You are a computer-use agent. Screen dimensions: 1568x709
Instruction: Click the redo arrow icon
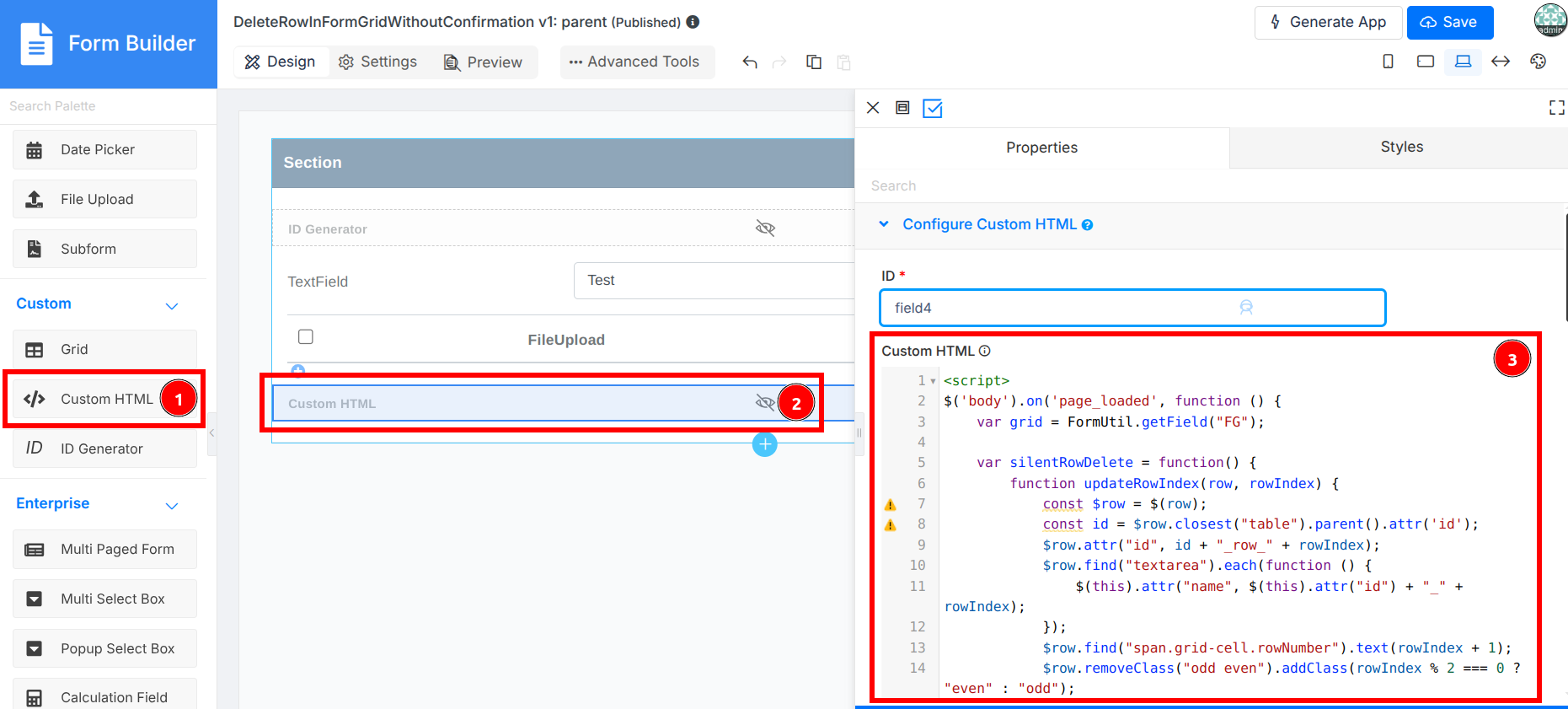(779, 62)
